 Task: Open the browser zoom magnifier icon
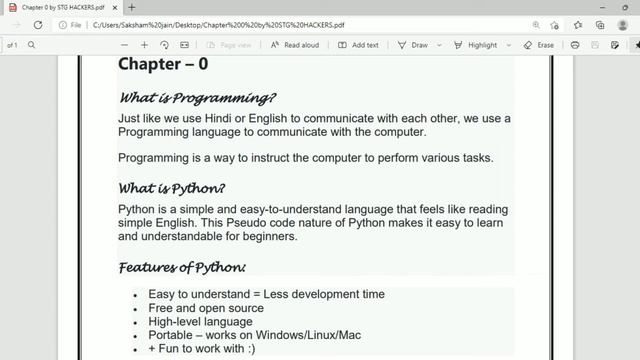coord(536,25)
